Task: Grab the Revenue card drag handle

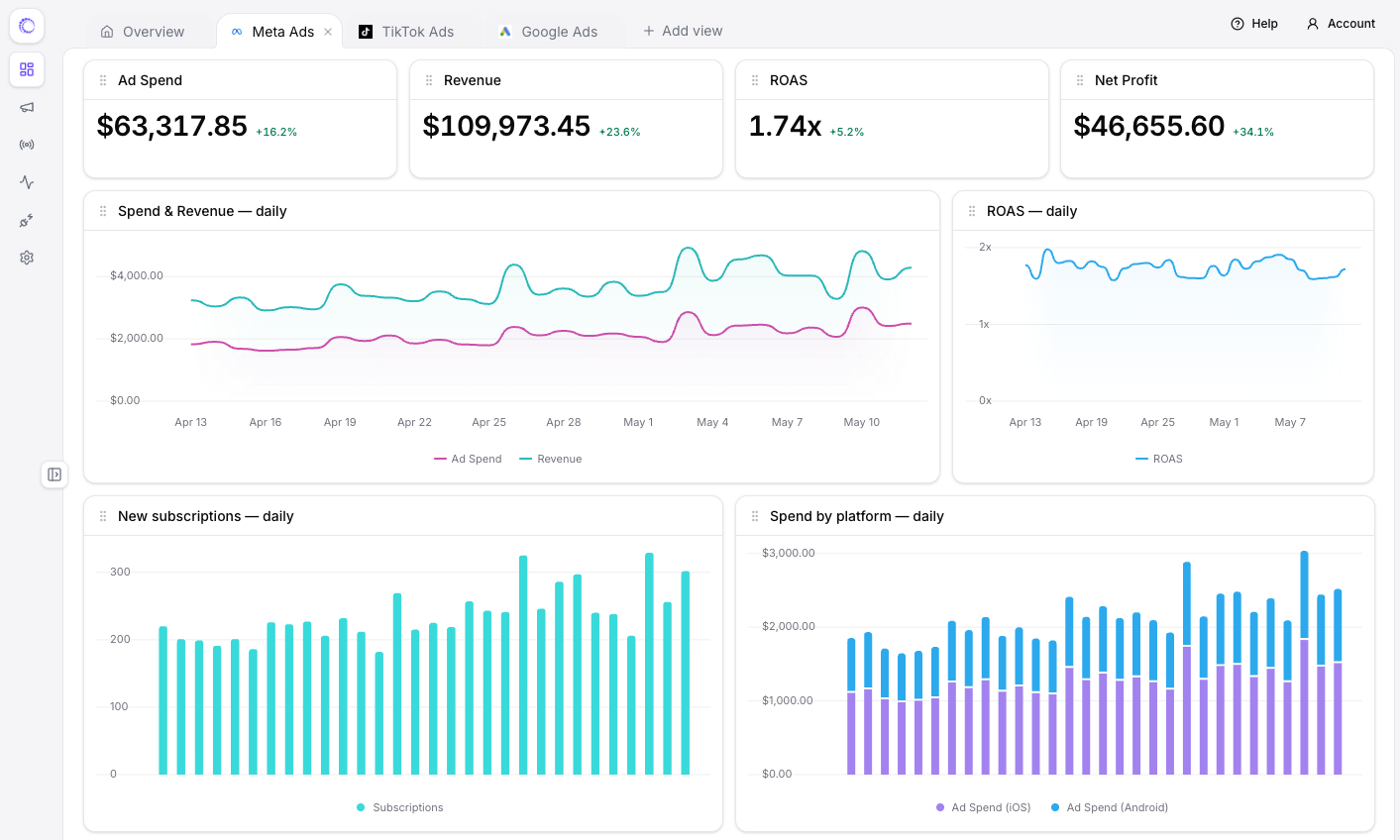Action: pyautogui.click(x=429, y=80)
